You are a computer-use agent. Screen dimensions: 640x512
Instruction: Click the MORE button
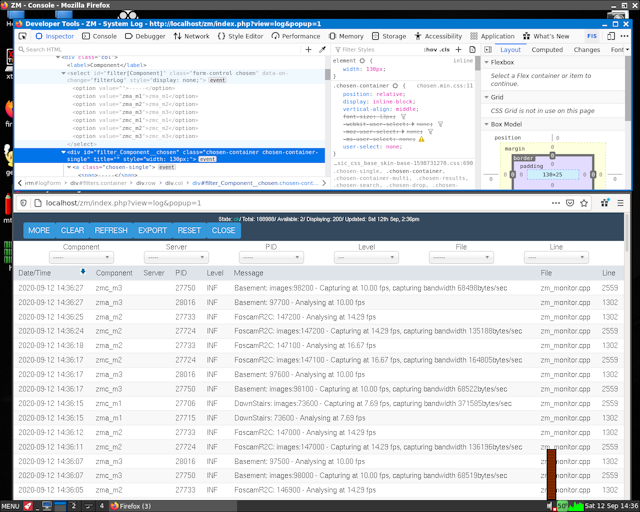point(39,230)
